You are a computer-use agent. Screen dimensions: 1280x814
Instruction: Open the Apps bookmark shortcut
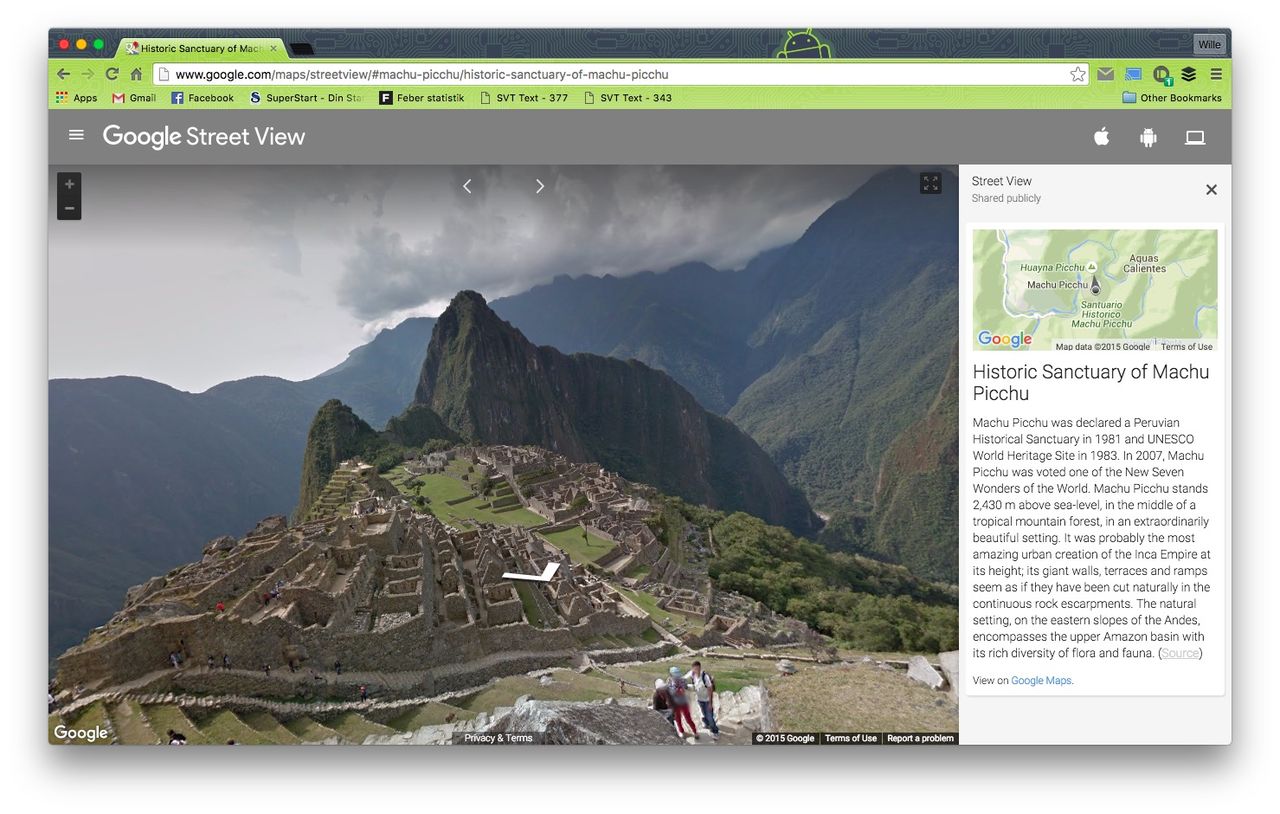click(77, 98)
